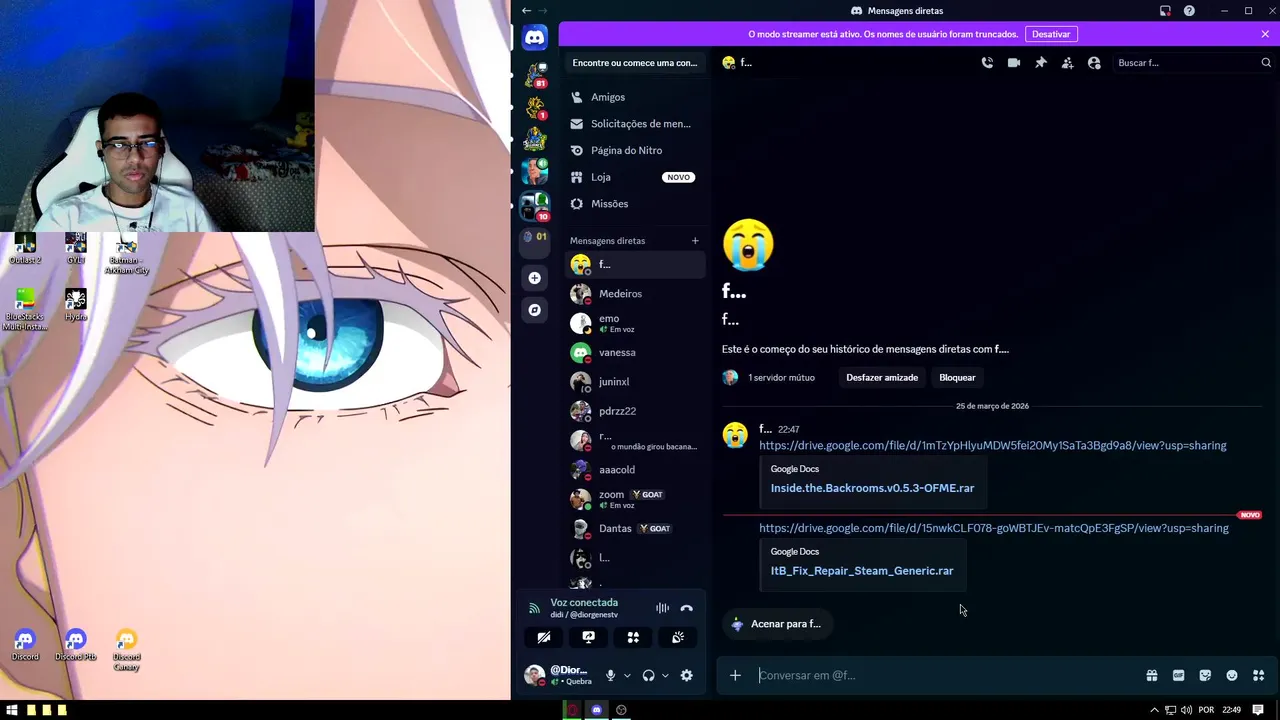Open the DM with Dantas
The width and height of the screenshot is (1280, 720).
[635, 528]
